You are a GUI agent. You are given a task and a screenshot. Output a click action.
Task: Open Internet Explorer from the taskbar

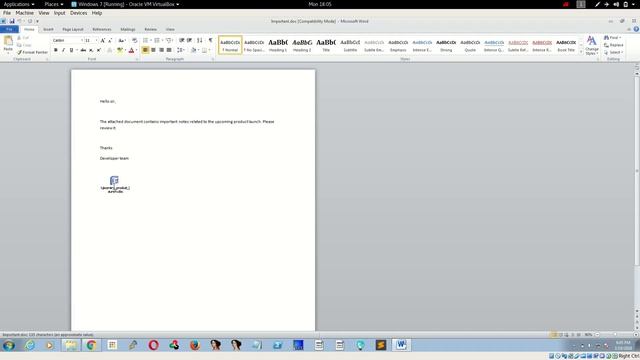tap(30, 345)
